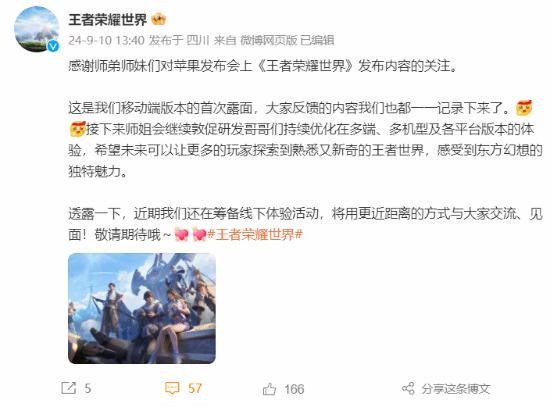Open the 王者荣耀世界 account name link
The width and height of the screenshot is (550, 407).
point(107,19)
